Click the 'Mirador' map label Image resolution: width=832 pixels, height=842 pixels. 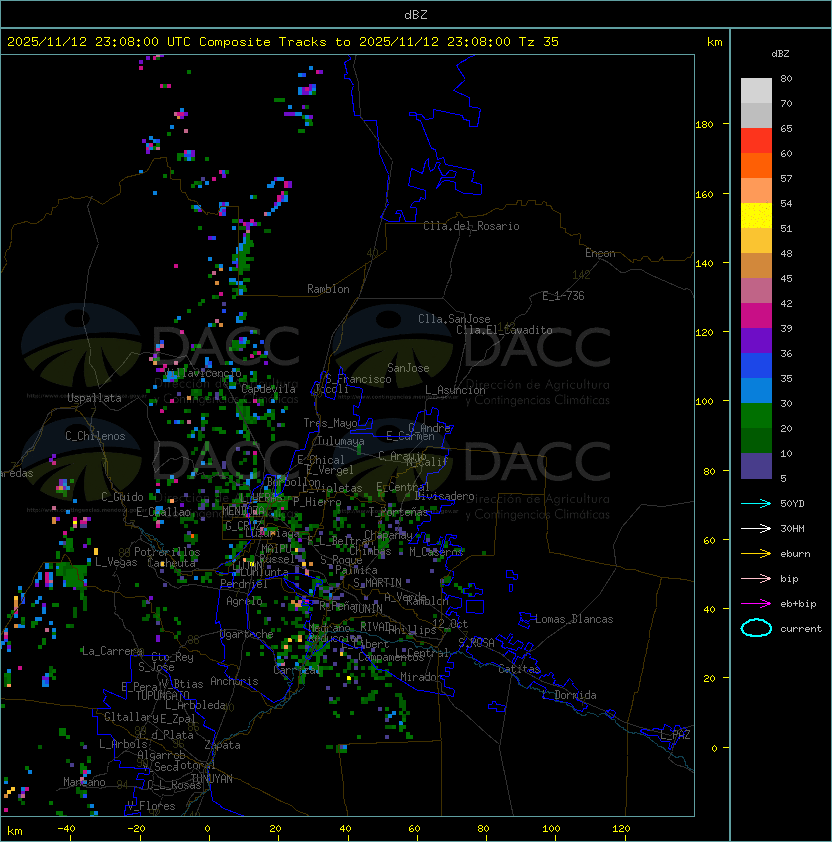421,677
